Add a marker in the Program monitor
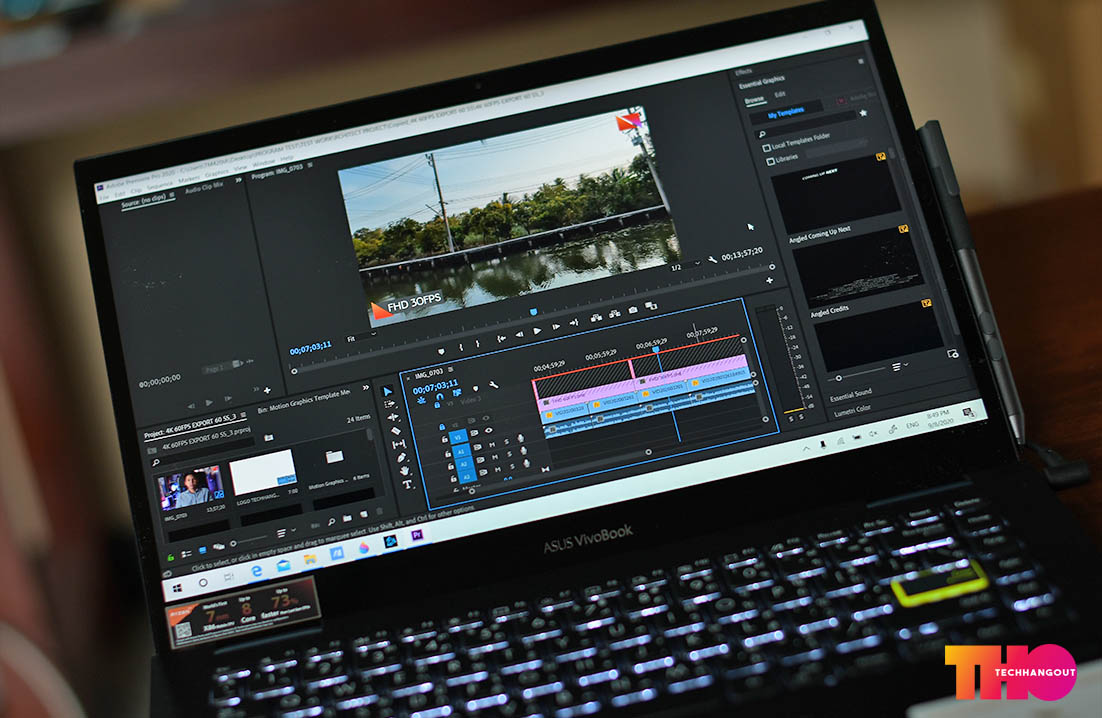Image resolution: width=1102 pixels, height=718 pixels. (x=441, y=351)
